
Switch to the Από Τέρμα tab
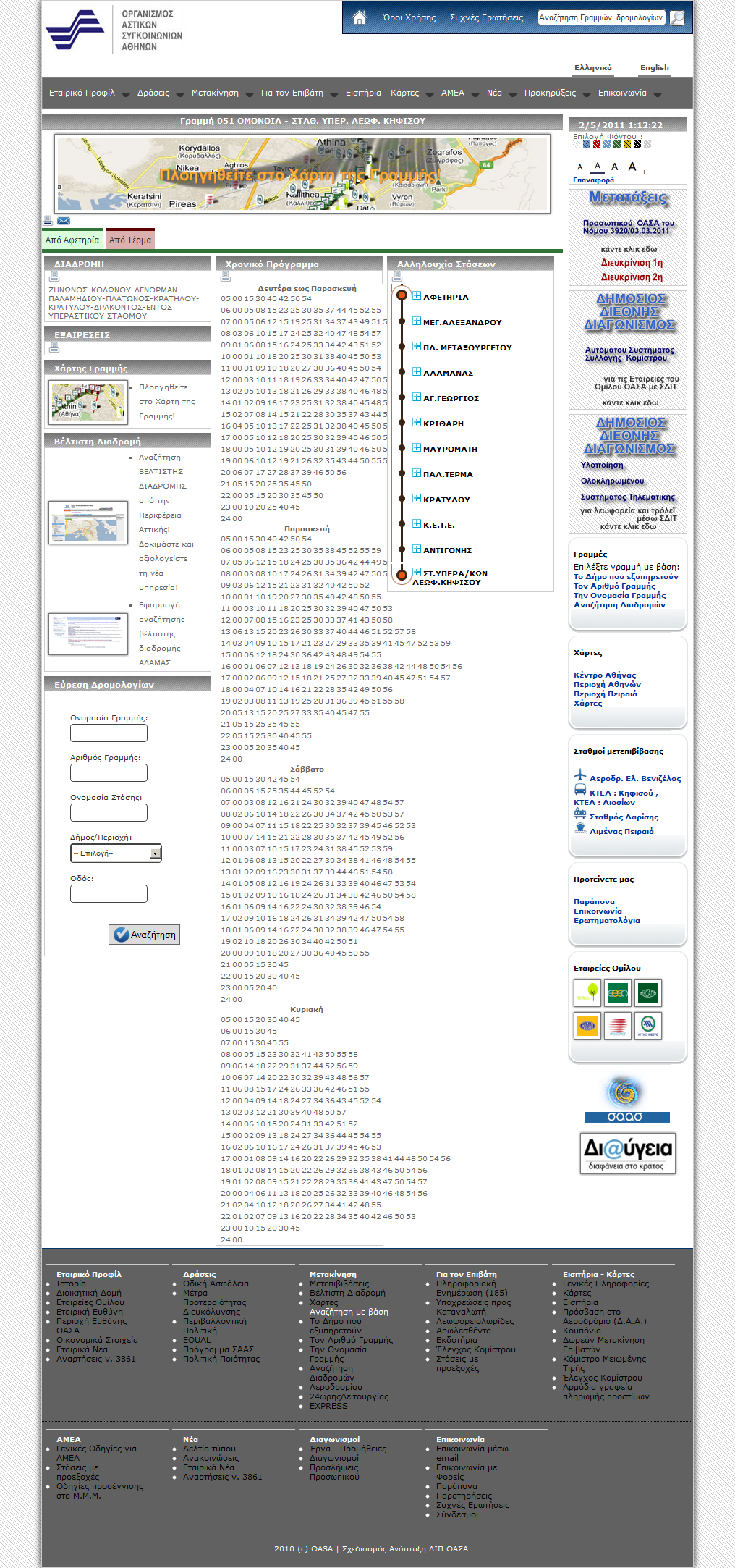pyautogui.click(x=130, y=240)
